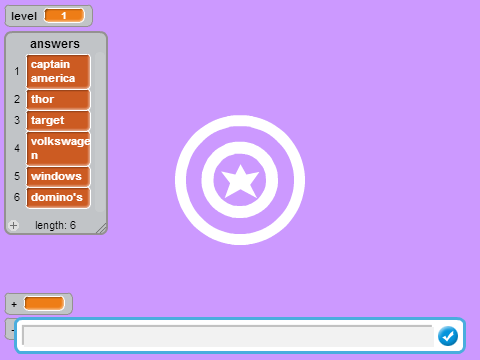480x360 pixels.
Task: Select the 'target' list item
Action: (58, 120)
